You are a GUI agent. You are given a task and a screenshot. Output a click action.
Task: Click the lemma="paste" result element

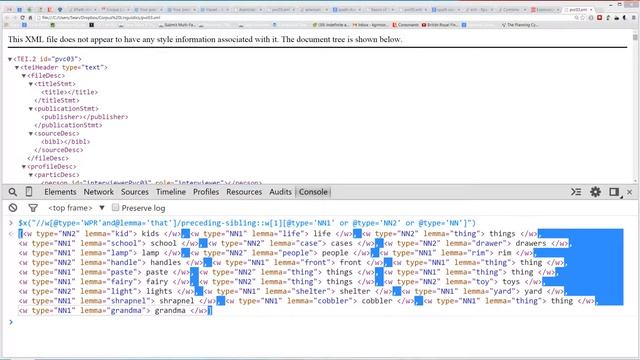click(x=104, y=272)
